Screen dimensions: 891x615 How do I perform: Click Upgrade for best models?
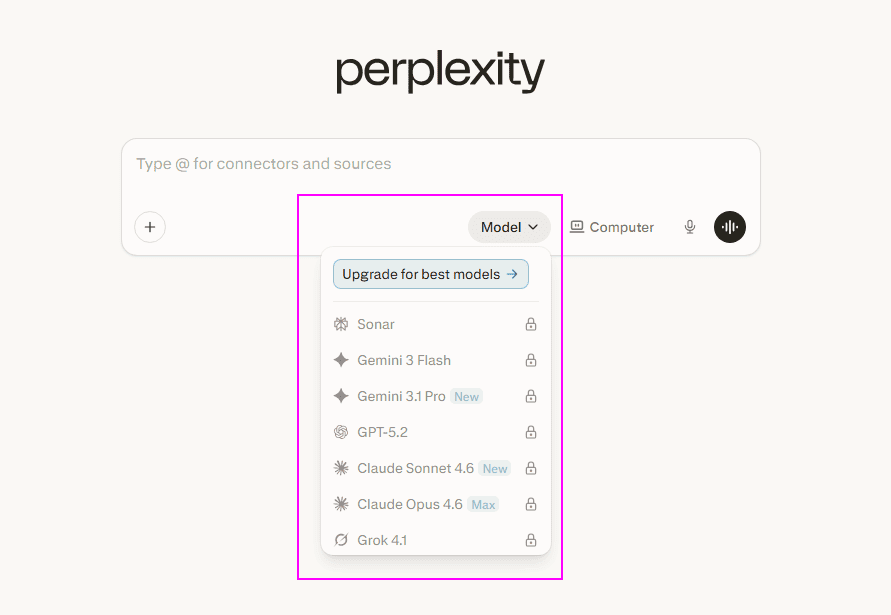click(x=430, y=273)
